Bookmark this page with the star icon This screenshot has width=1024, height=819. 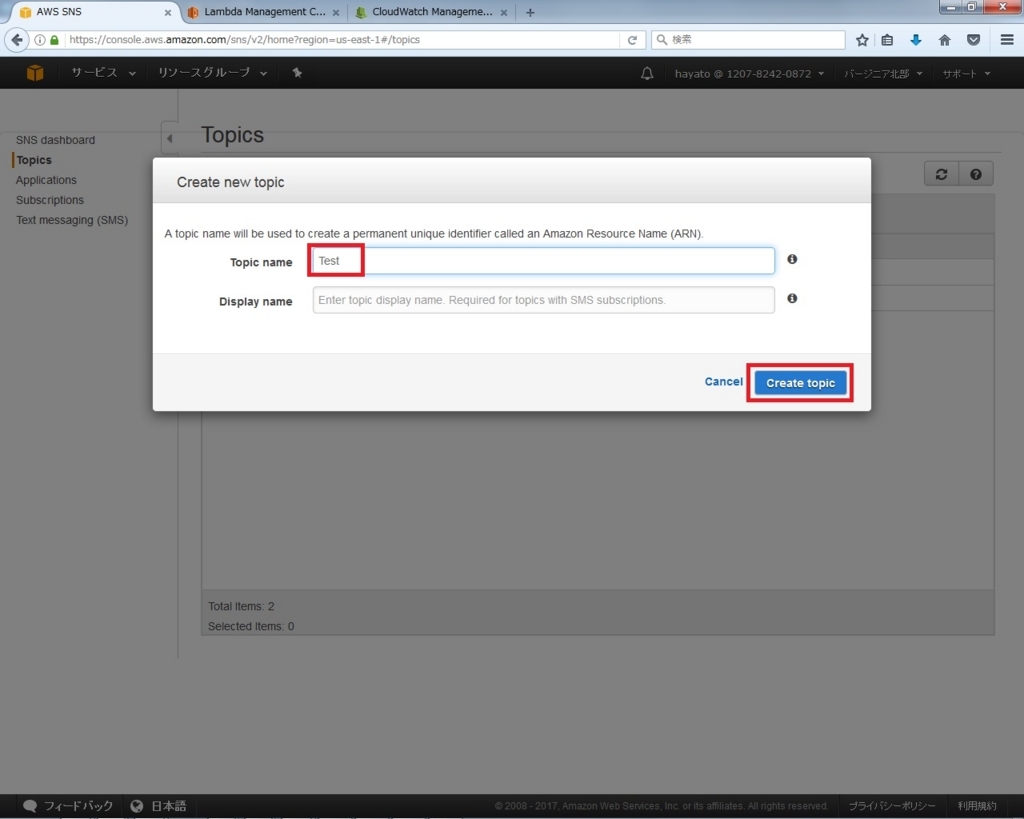(x=862, y=40)
